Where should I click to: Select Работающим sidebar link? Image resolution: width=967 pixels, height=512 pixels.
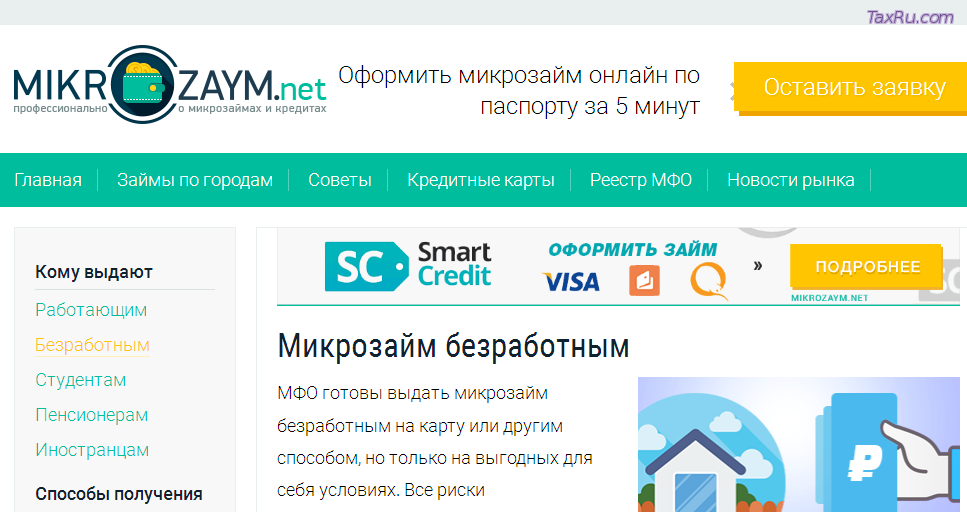click(91, 310)
